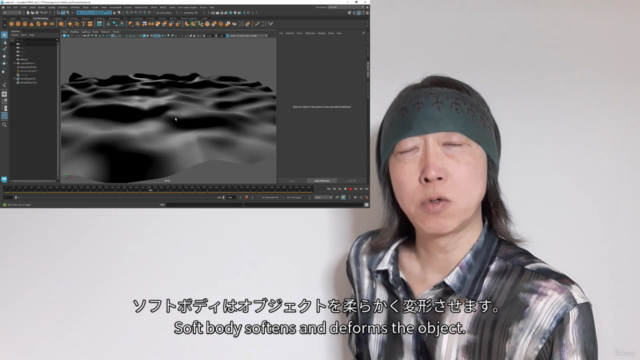Click the Maya home icon under the toolbox

click(4, 179)
